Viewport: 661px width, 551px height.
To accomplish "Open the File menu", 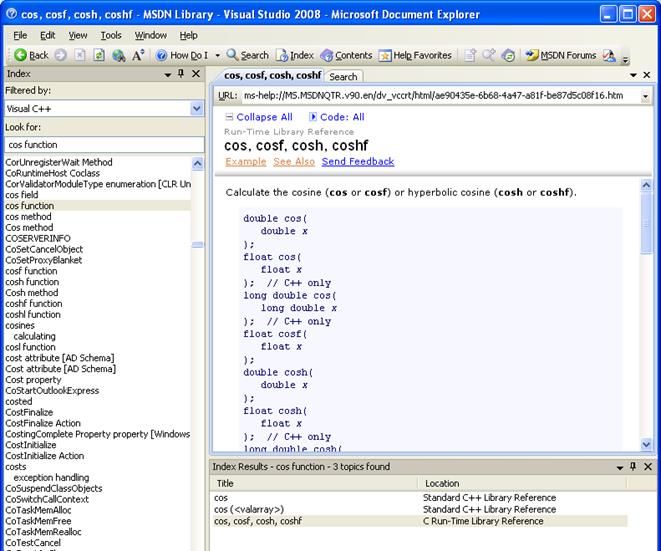I will 20,35.
